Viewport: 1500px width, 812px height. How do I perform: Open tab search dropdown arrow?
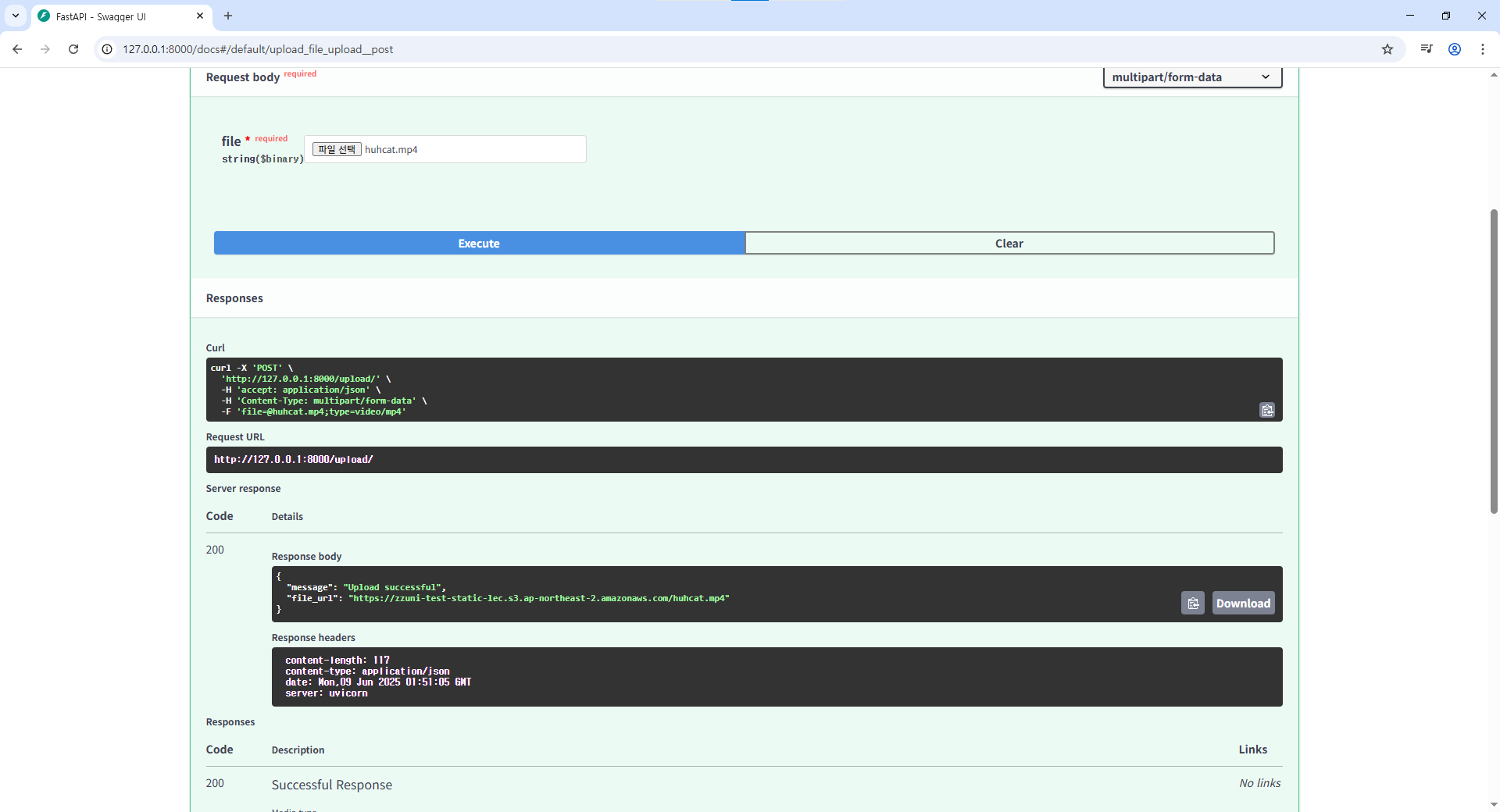tap(15, 16)
